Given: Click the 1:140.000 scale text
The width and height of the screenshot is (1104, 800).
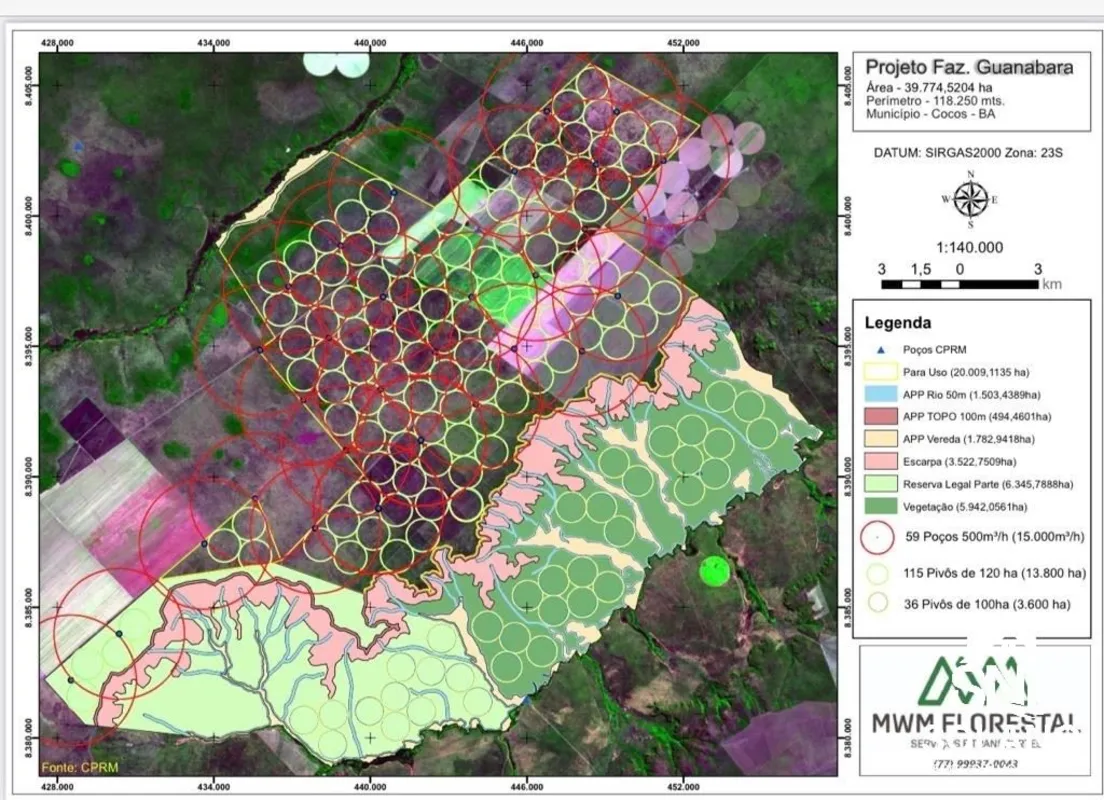Looking at the screenshot, I should tap(968, 247).
